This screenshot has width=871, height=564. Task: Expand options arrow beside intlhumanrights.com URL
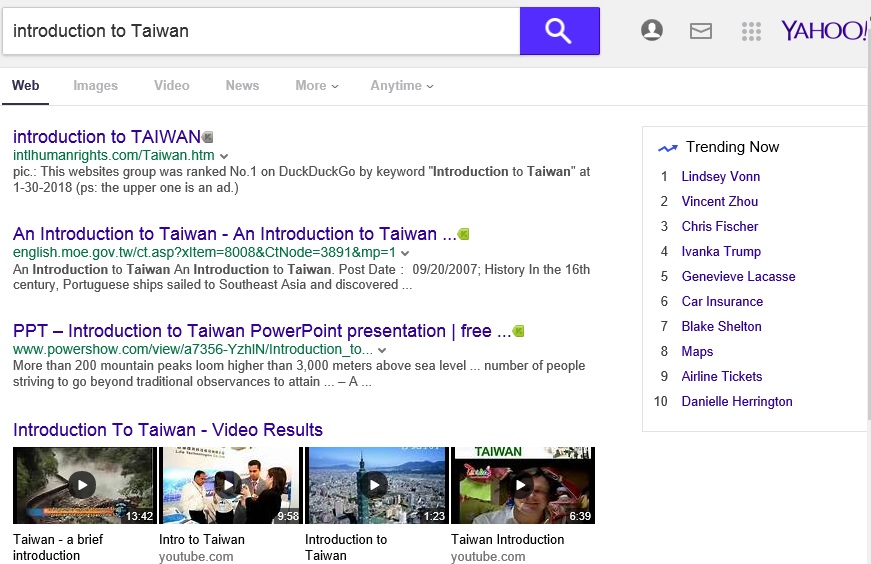pos(224,156)
